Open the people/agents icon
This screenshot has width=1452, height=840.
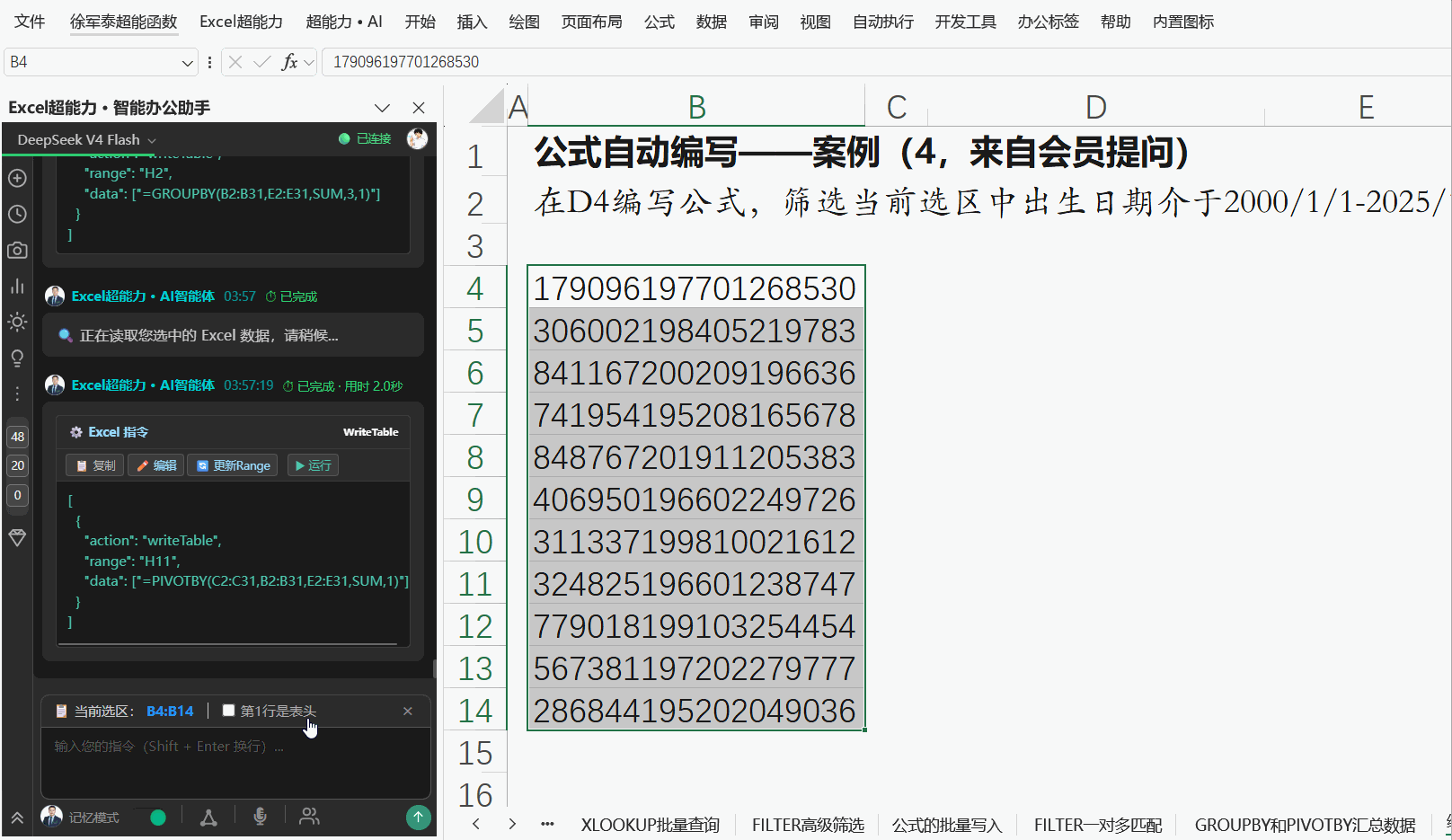coord(309,817)
